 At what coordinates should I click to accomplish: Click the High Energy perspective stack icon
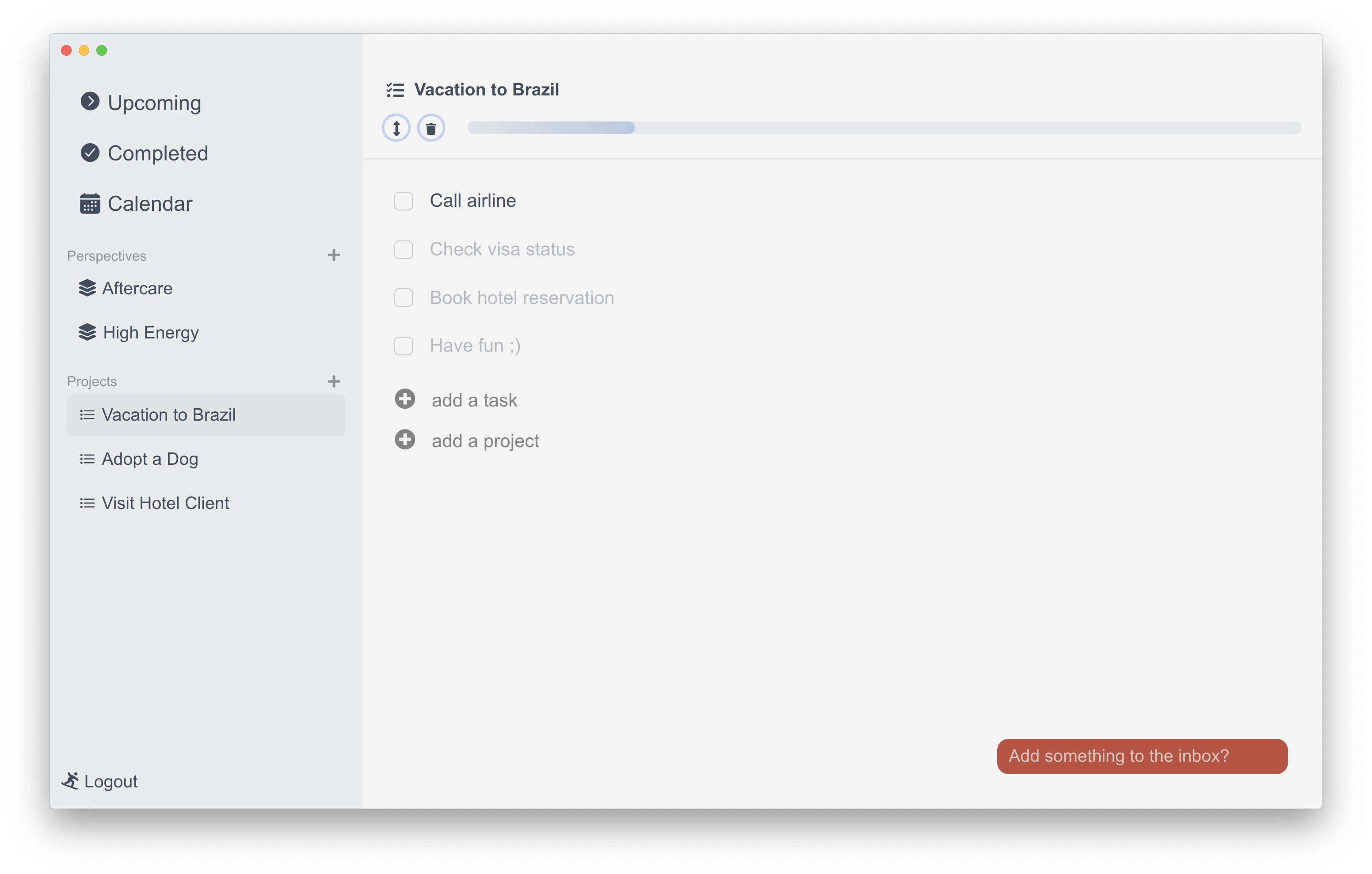click(87, 332)
